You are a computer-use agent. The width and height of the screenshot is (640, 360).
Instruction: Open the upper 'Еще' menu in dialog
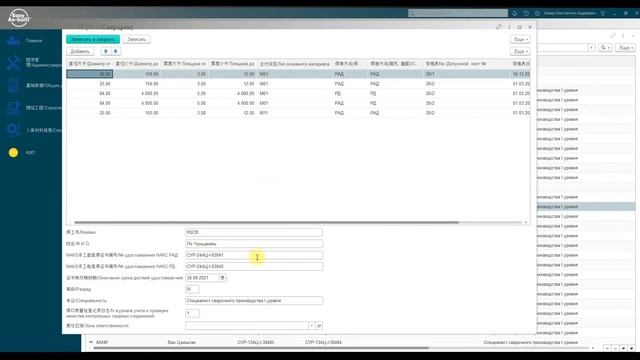point(520,39)
